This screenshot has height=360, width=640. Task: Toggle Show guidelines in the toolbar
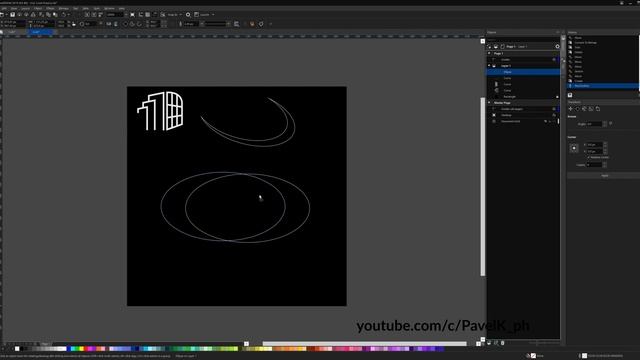pos(155,15)
